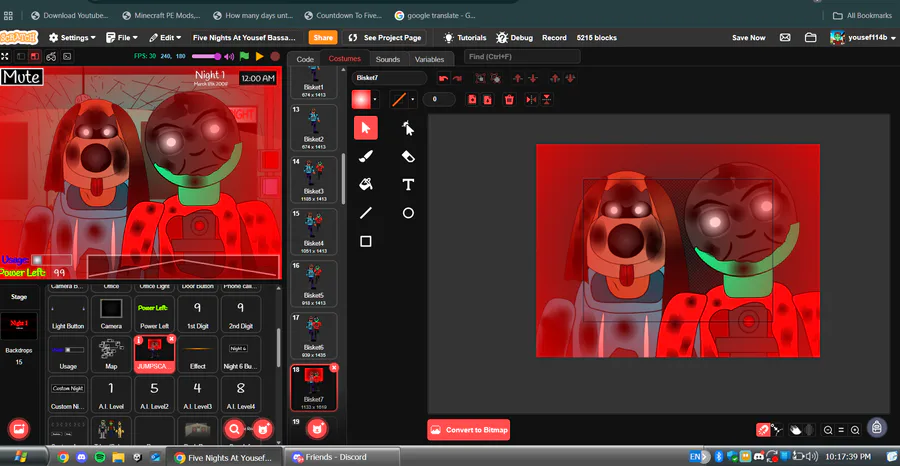This screenshot has width=900, height=466.
Task: Click the Record button
Action: click(x=554, y=37)
